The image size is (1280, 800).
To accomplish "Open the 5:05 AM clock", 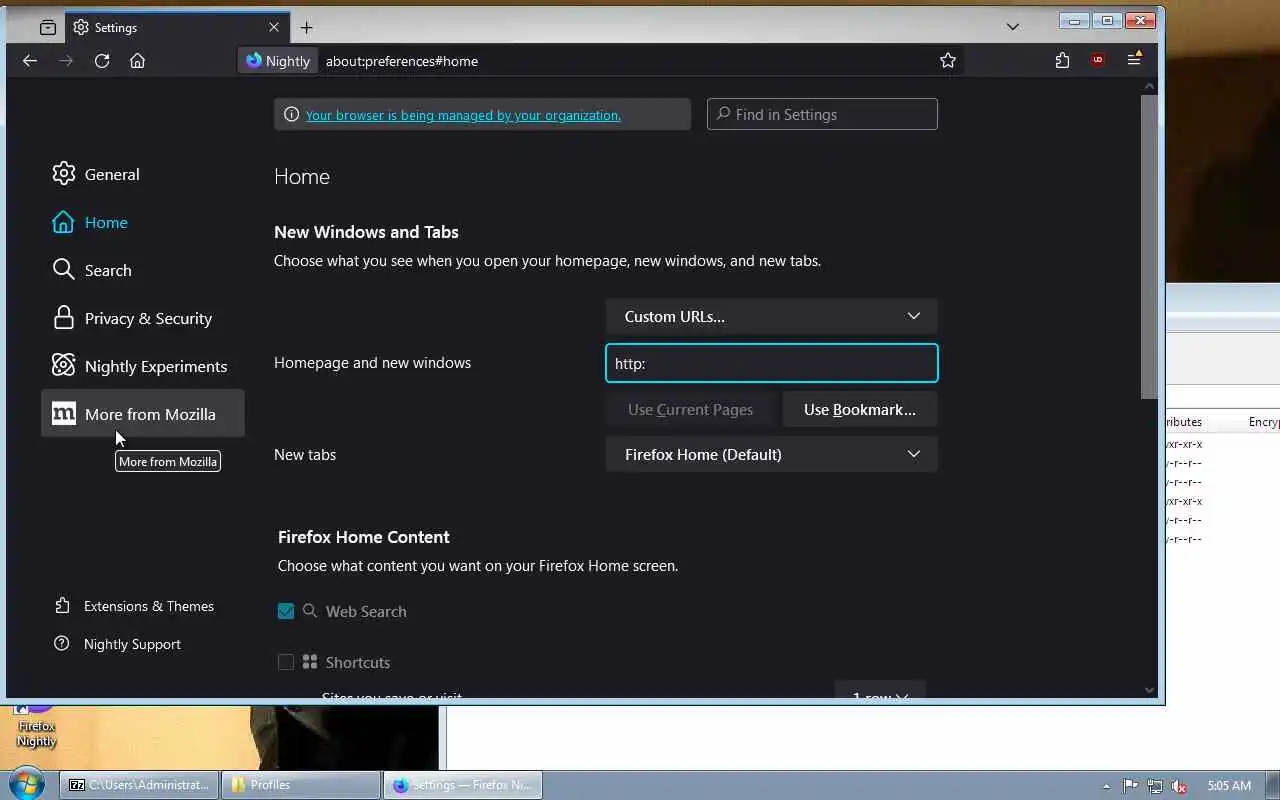I will (1229, 786).
